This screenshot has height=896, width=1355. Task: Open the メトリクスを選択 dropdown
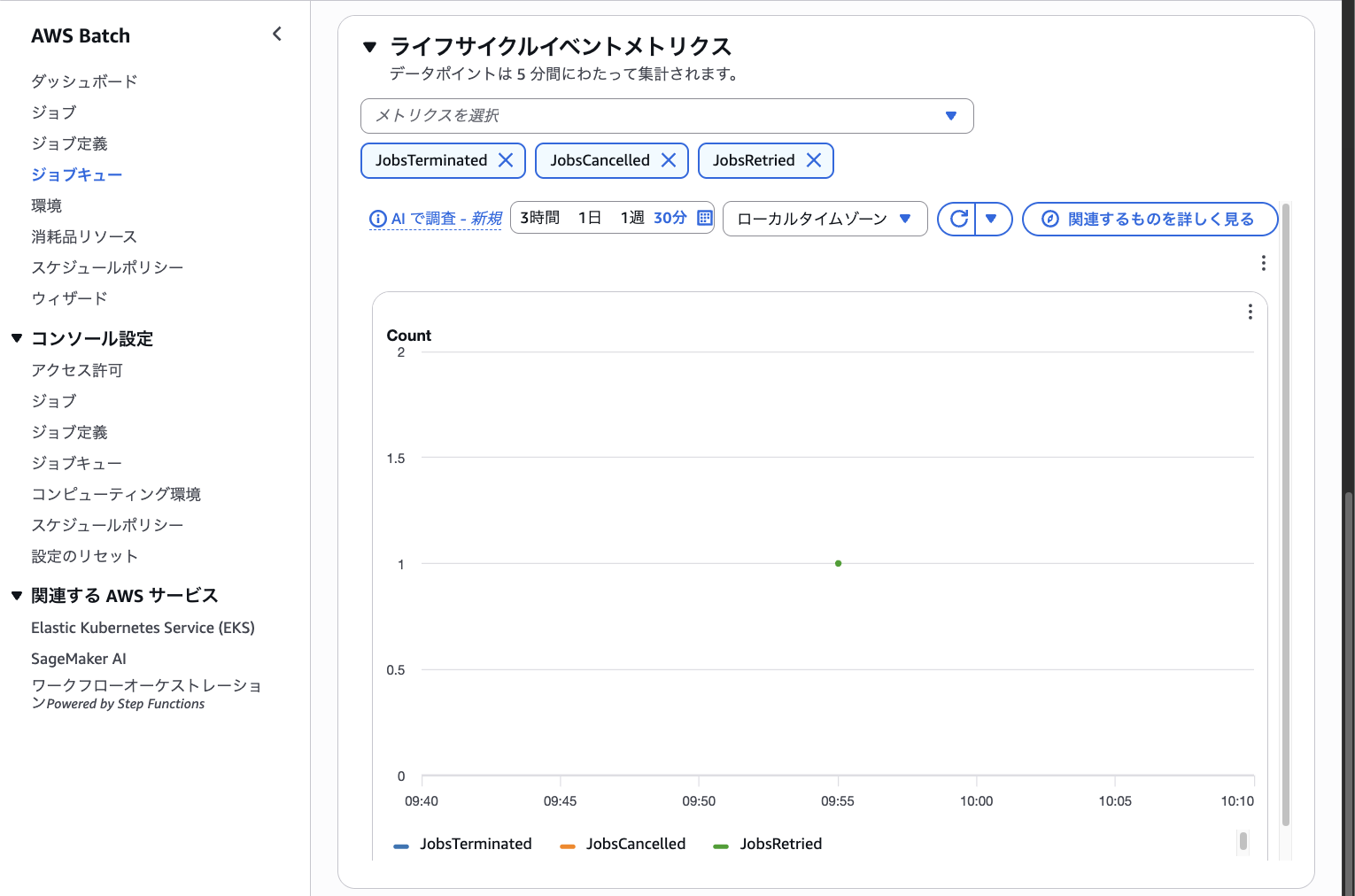pos(667,116)
